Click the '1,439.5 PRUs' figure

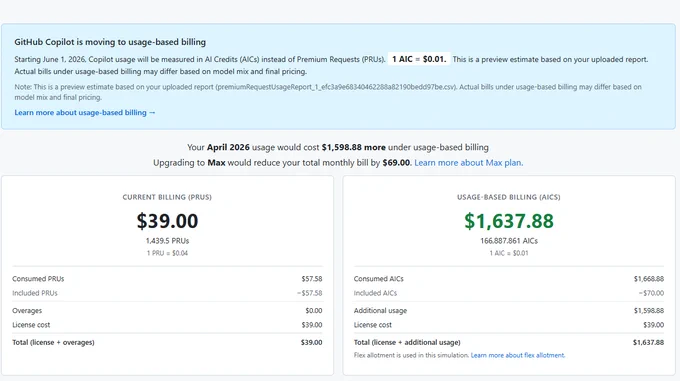(167, 241)
